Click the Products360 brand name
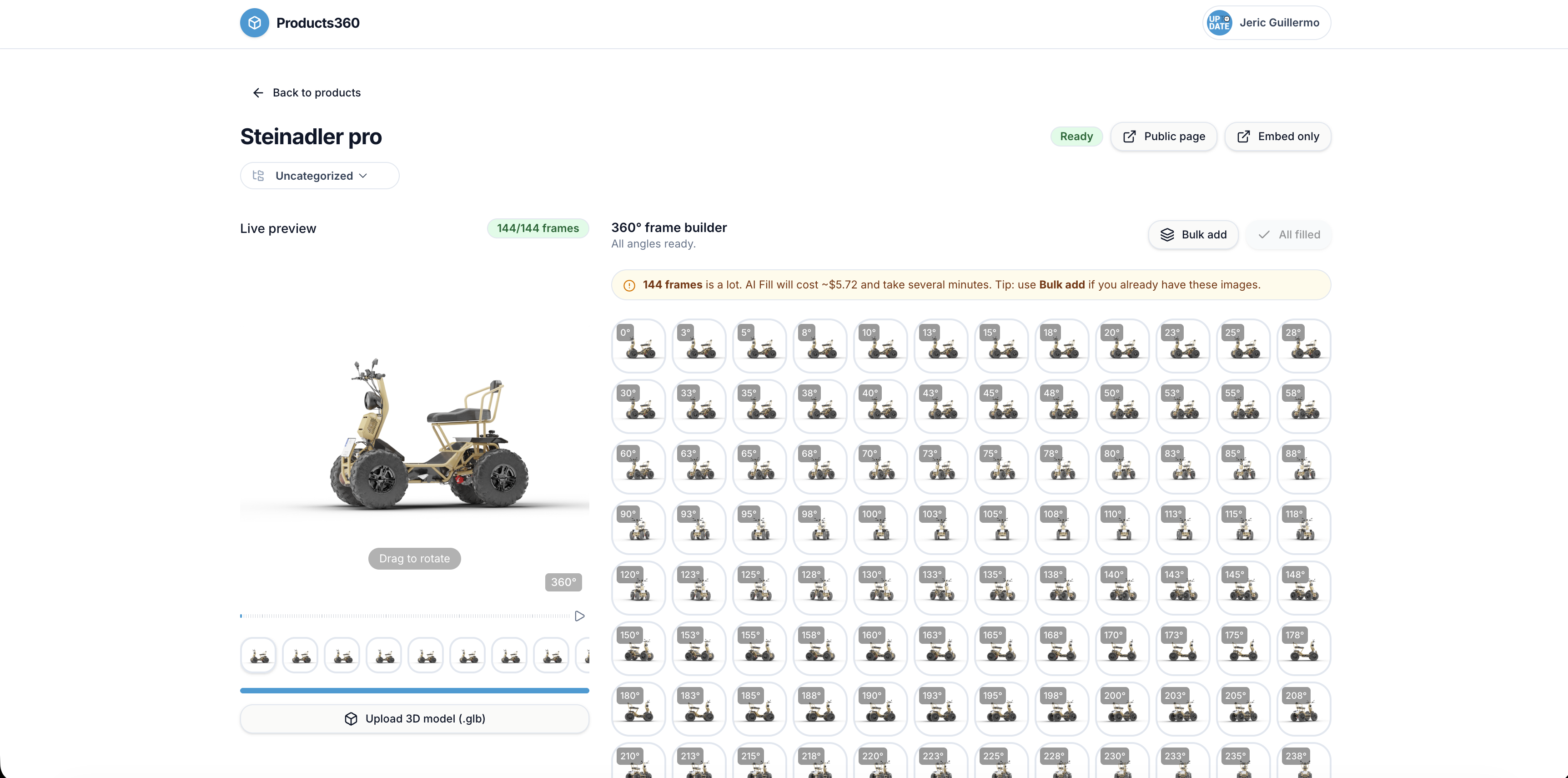 pos(318,23)
